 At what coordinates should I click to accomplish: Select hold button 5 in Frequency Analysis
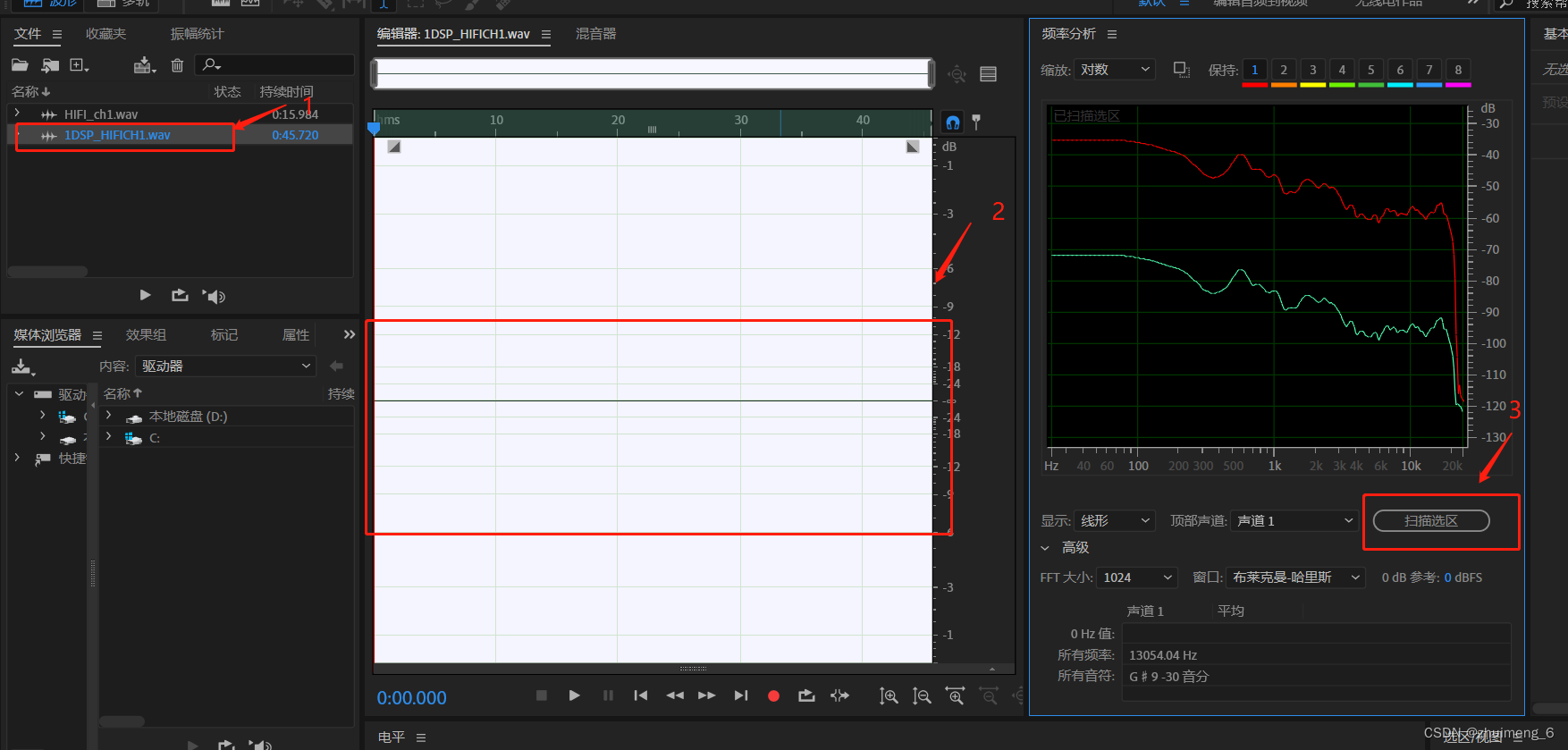(1371, 70)
